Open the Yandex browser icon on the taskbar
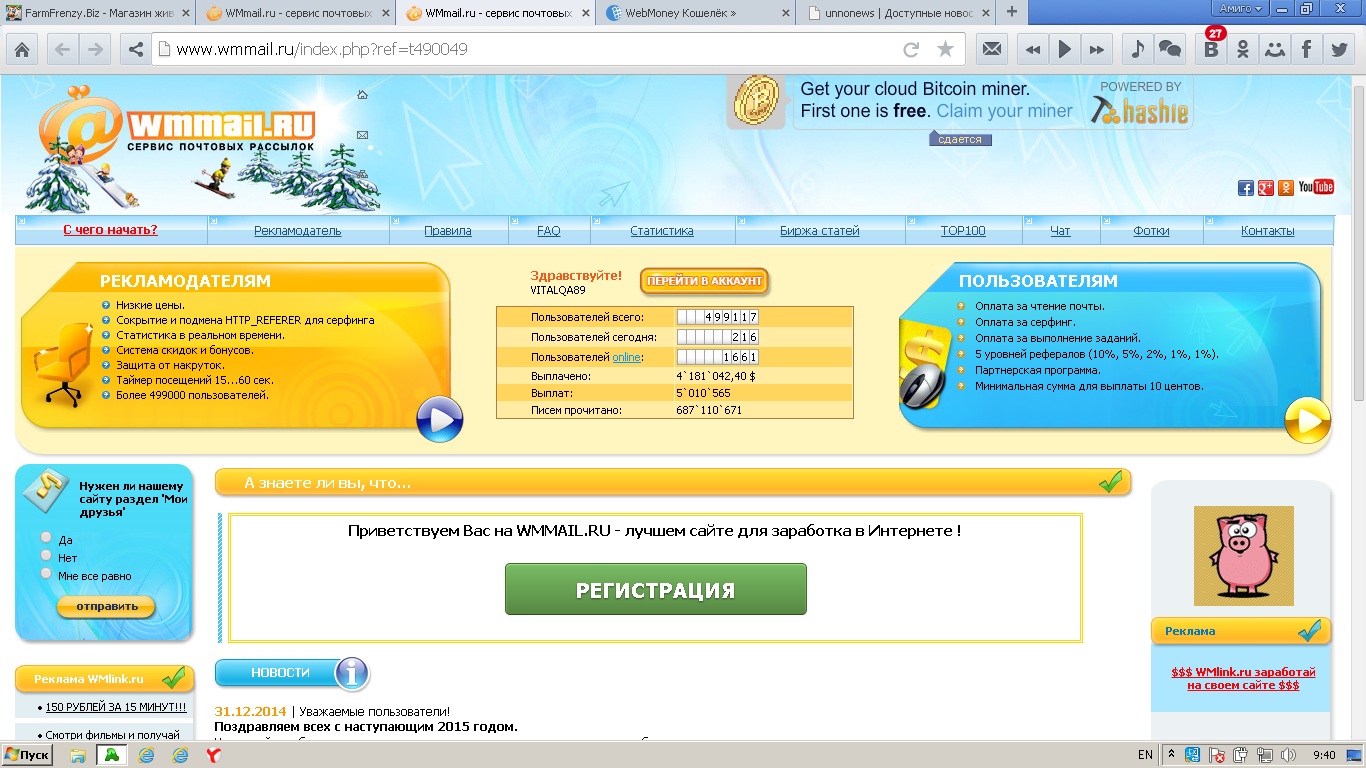Viewport: 1366px width, 768px height. (214, 755)
